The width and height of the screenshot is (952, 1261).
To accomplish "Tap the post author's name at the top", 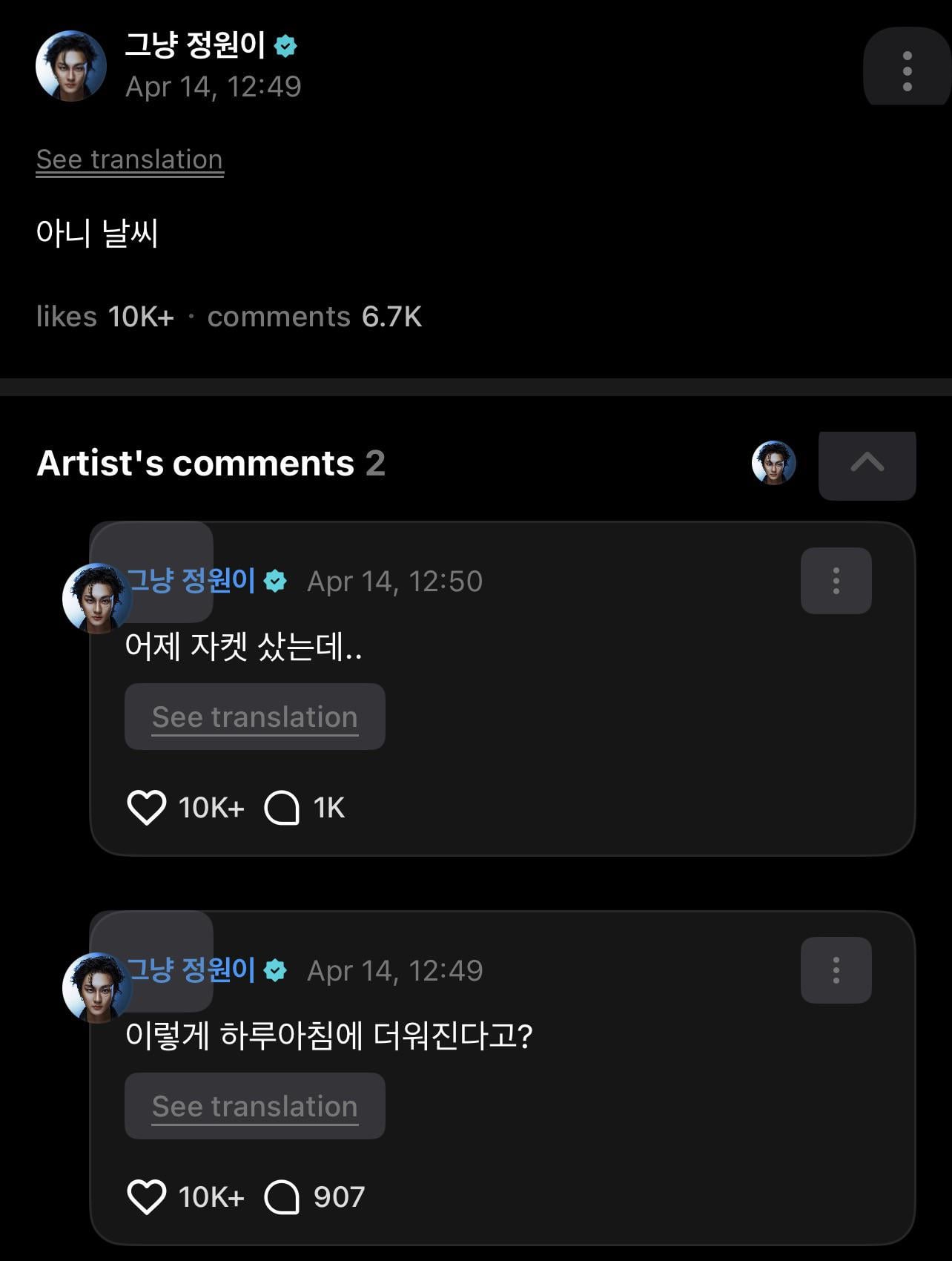I will 195,46.
